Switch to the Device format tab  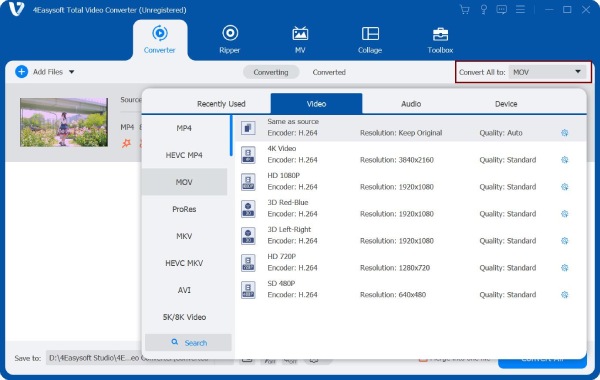pos(506,104)
